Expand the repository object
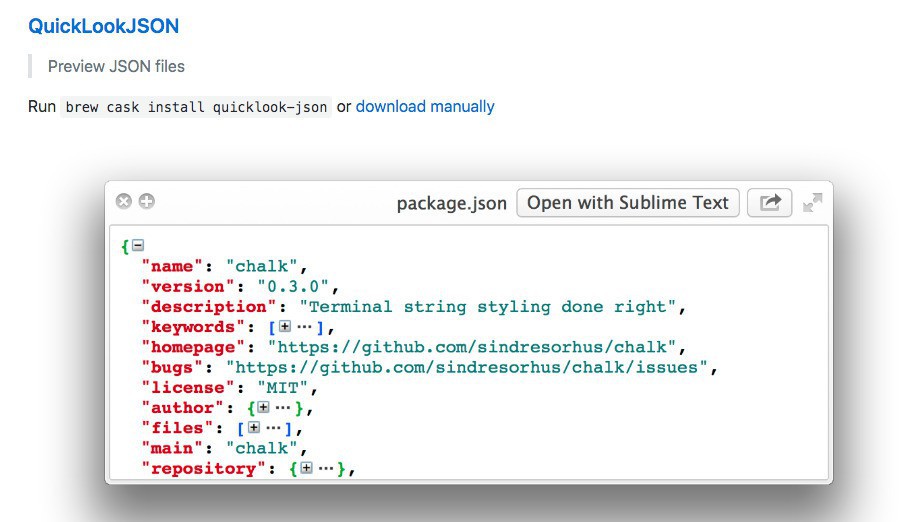905x522 pixels. (x=306, y=468)
